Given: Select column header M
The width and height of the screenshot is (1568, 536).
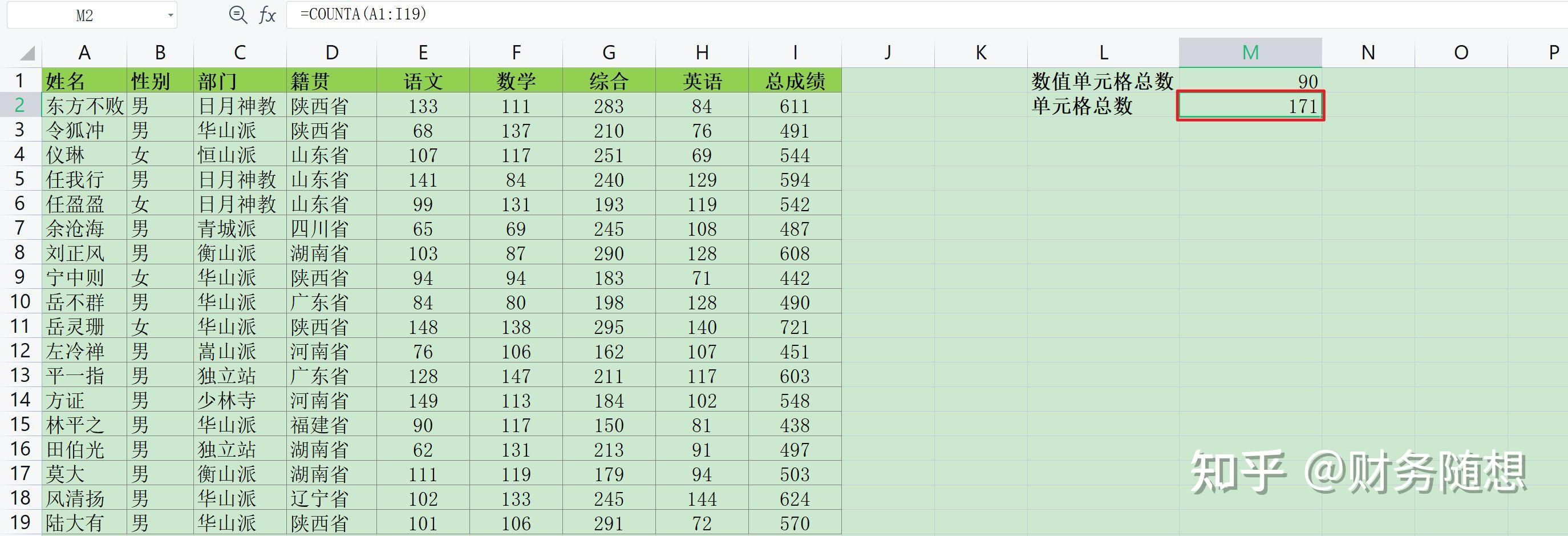Looking at the screenshot, I should 1250,53.
